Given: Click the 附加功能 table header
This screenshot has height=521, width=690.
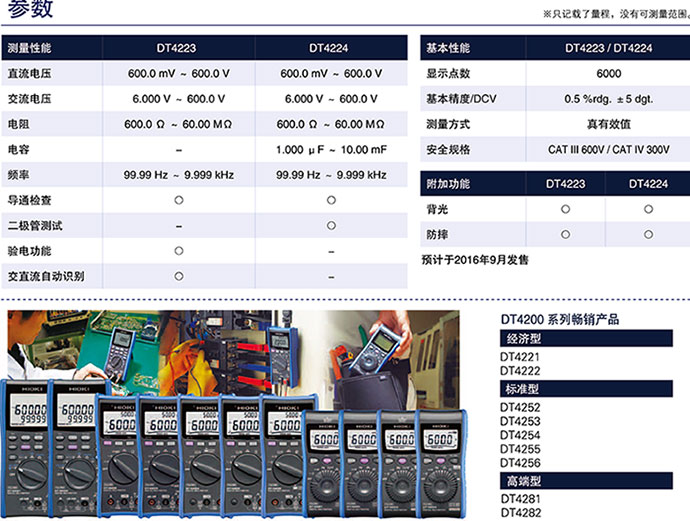Looking at the screenshot, I should (448, 183).
